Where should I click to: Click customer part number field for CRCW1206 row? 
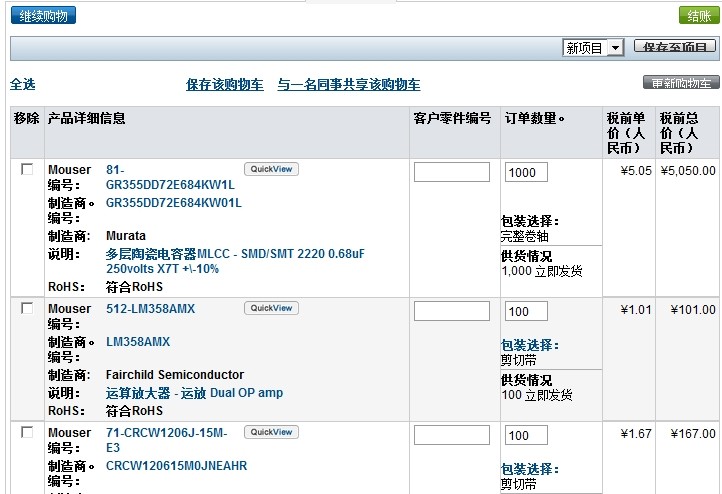pos(452,435)
